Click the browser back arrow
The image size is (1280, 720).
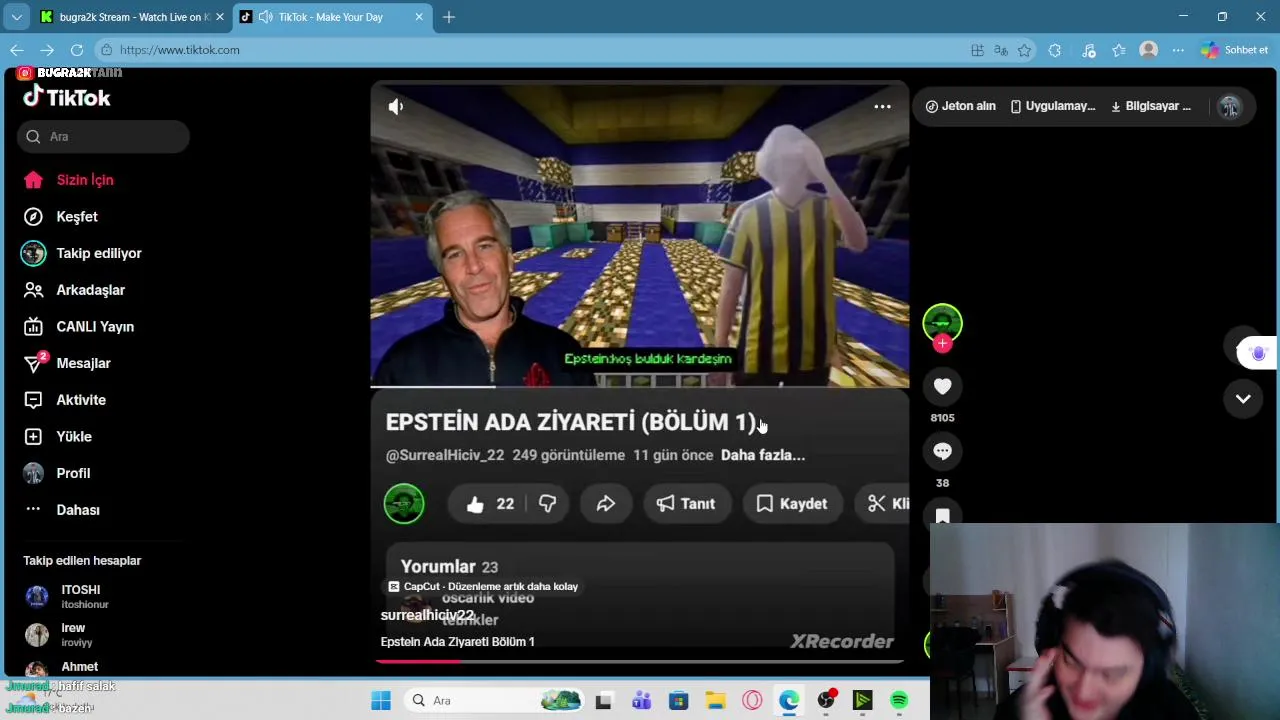pyautogui.click(x=17, y=50)
